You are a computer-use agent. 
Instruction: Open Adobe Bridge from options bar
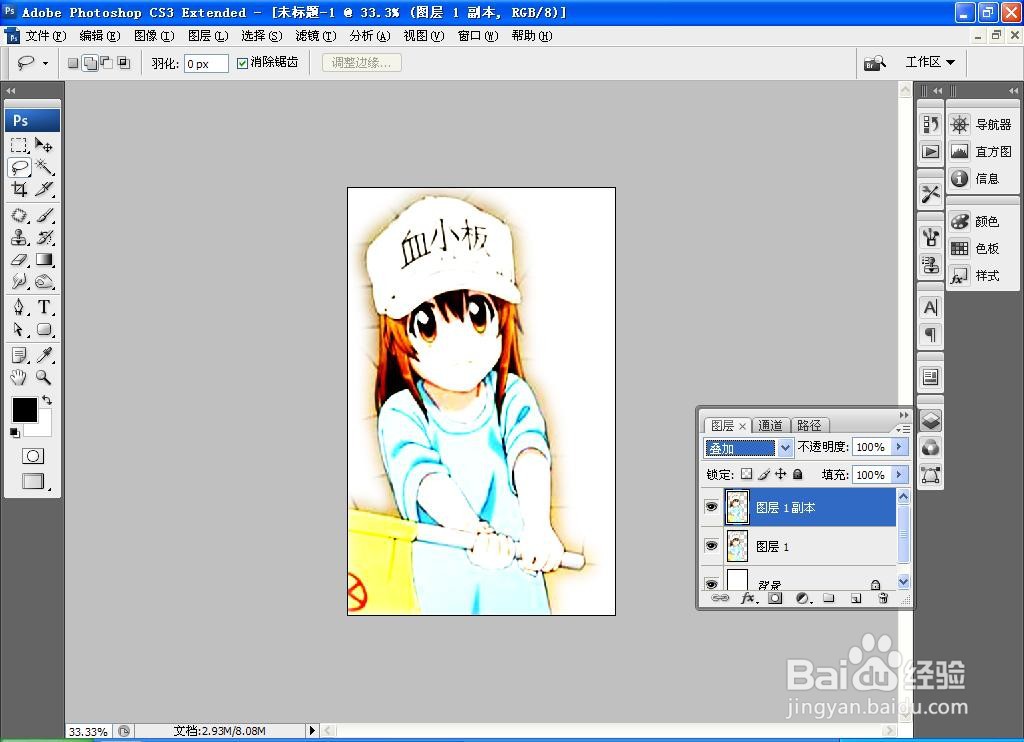click(x=874, y=63)
